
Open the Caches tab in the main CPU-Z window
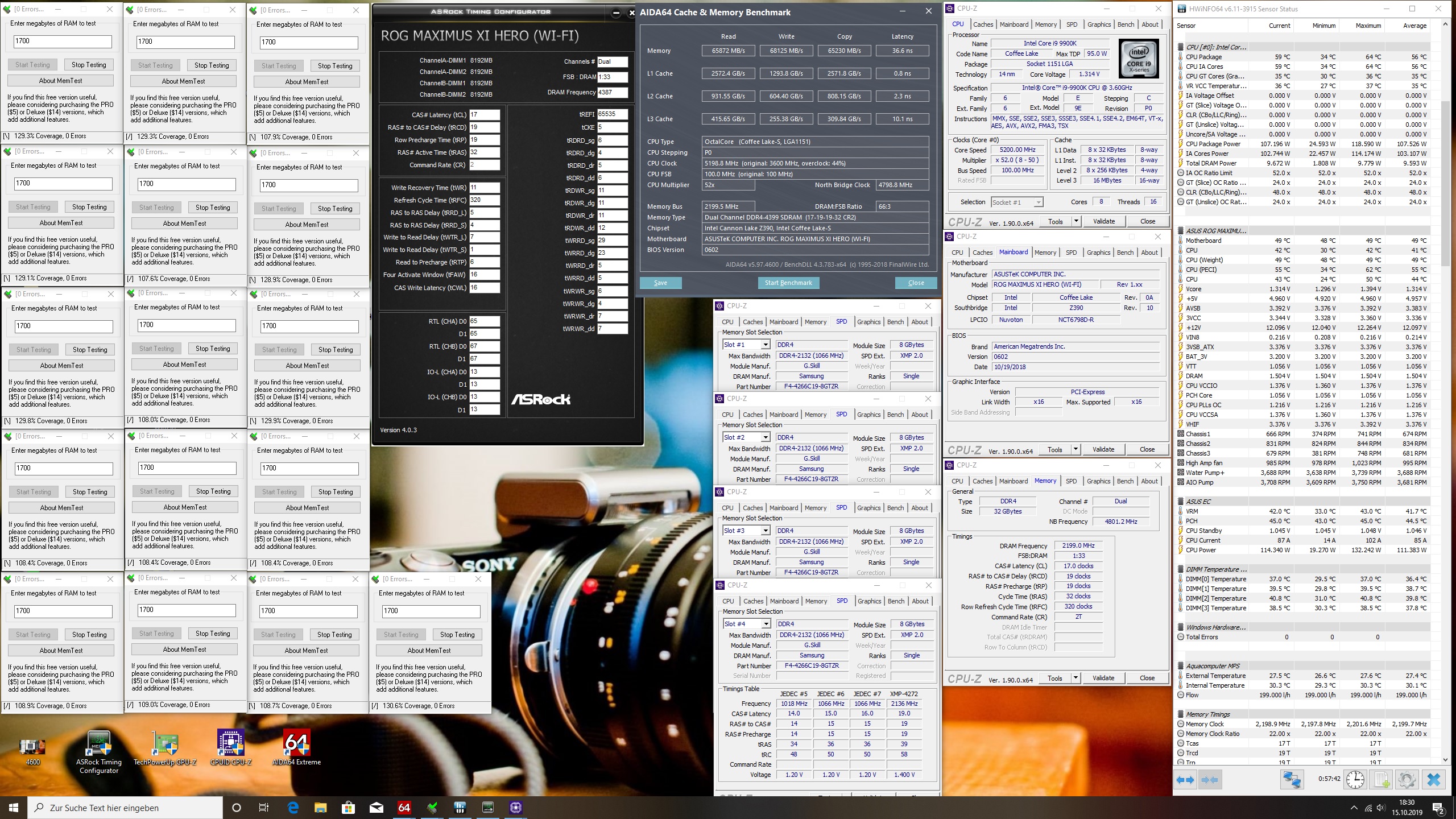click(x=983, y=24)
